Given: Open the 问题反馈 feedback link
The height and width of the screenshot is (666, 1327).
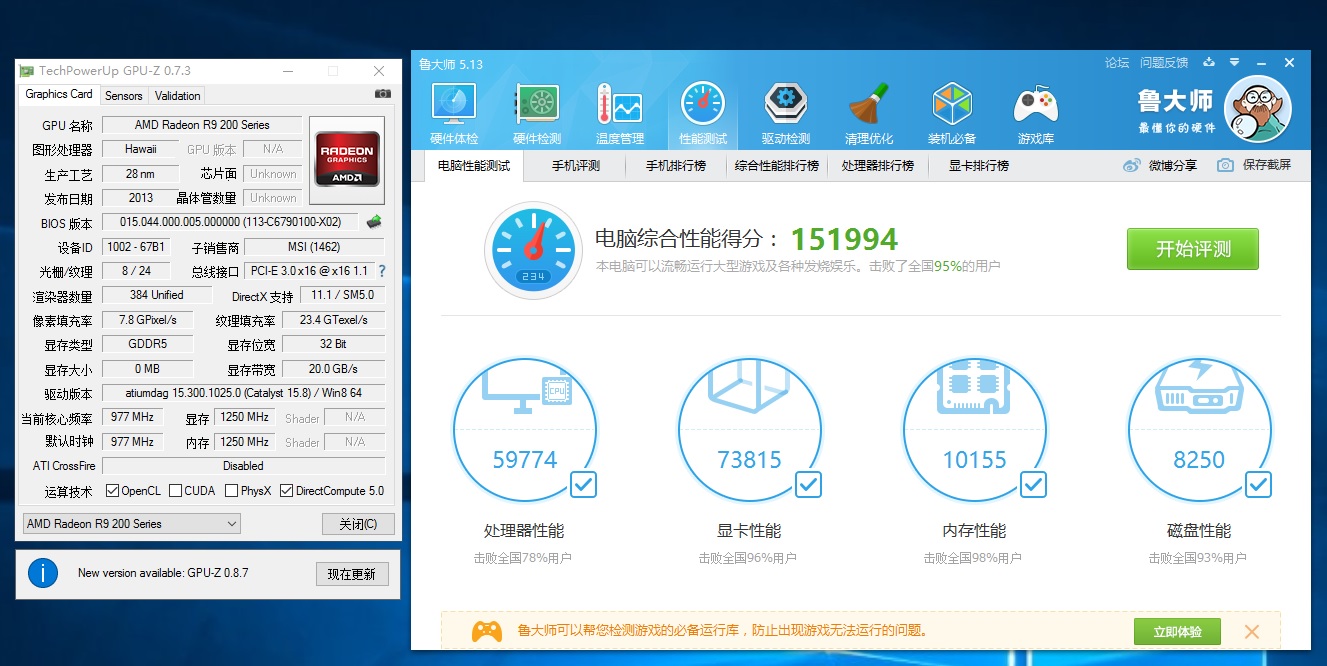Looking at the screenshot, I should click(x=1164, y=63).
